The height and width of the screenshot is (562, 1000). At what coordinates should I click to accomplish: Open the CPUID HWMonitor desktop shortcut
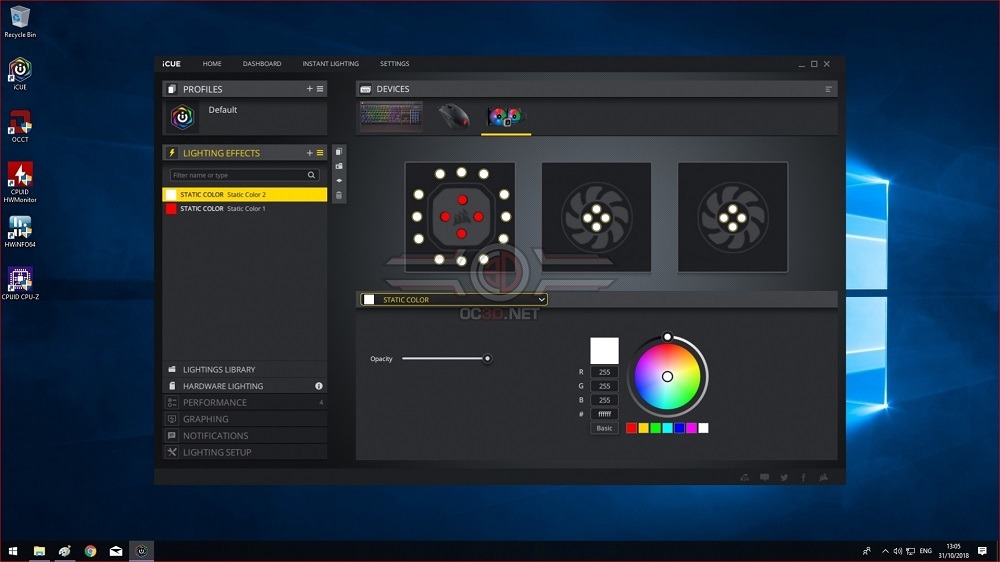20,182
